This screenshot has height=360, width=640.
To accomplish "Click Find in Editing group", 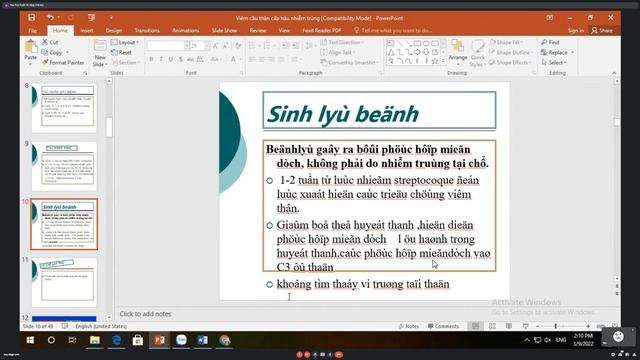I will [x=550, y=42].
